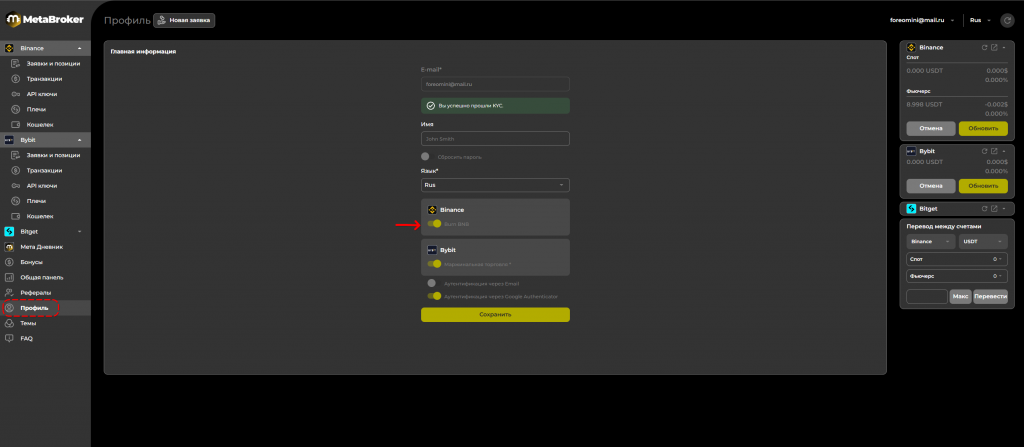Open Binance Плечи section
The image size is (1024, 447).
[x=36, y=109]
